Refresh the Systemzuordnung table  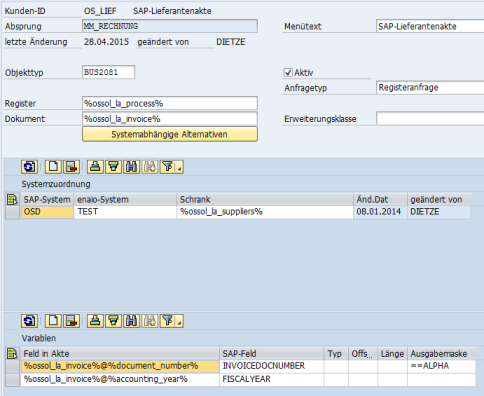tap(29, 167)
